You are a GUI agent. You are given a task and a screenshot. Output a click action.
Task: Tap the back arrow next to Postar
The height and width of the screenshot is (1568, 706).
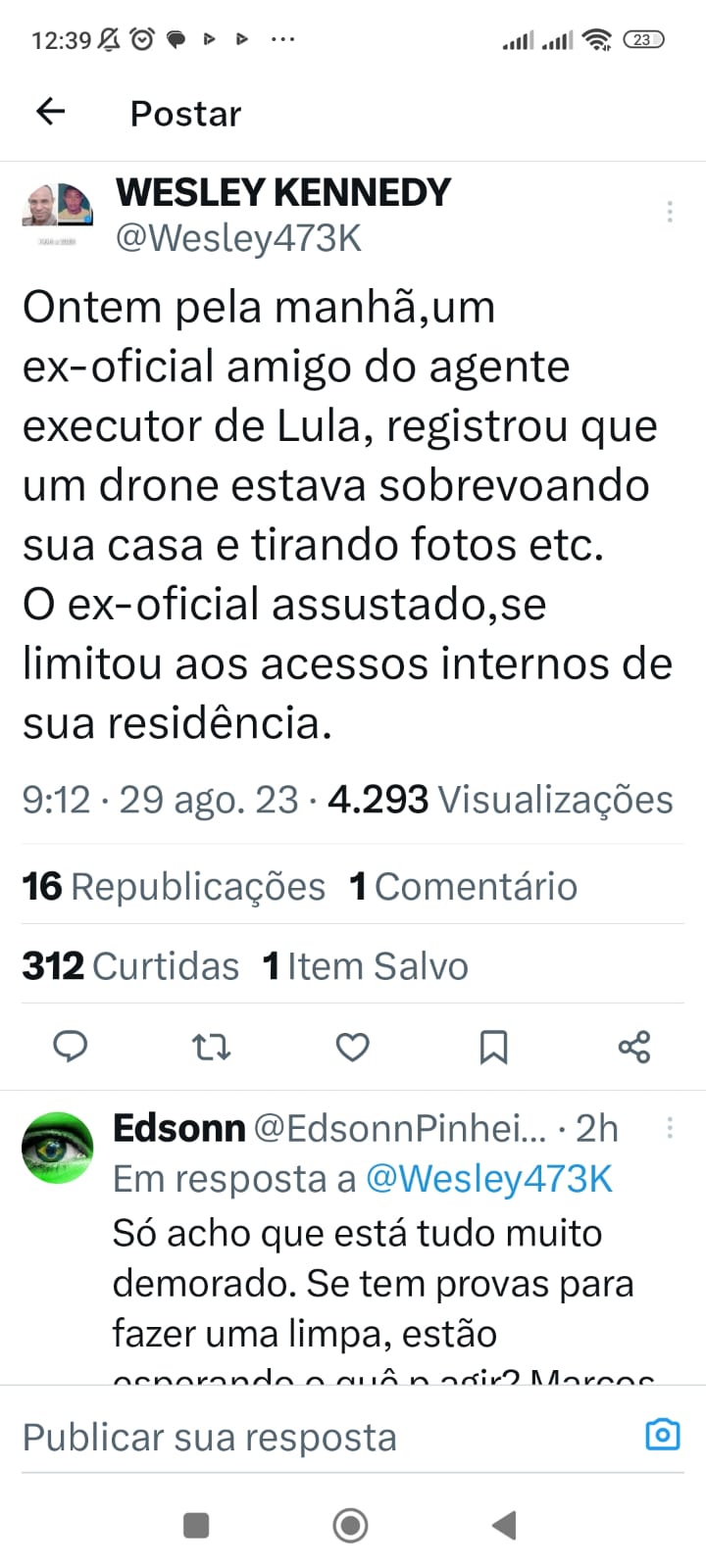pos(50,112)
